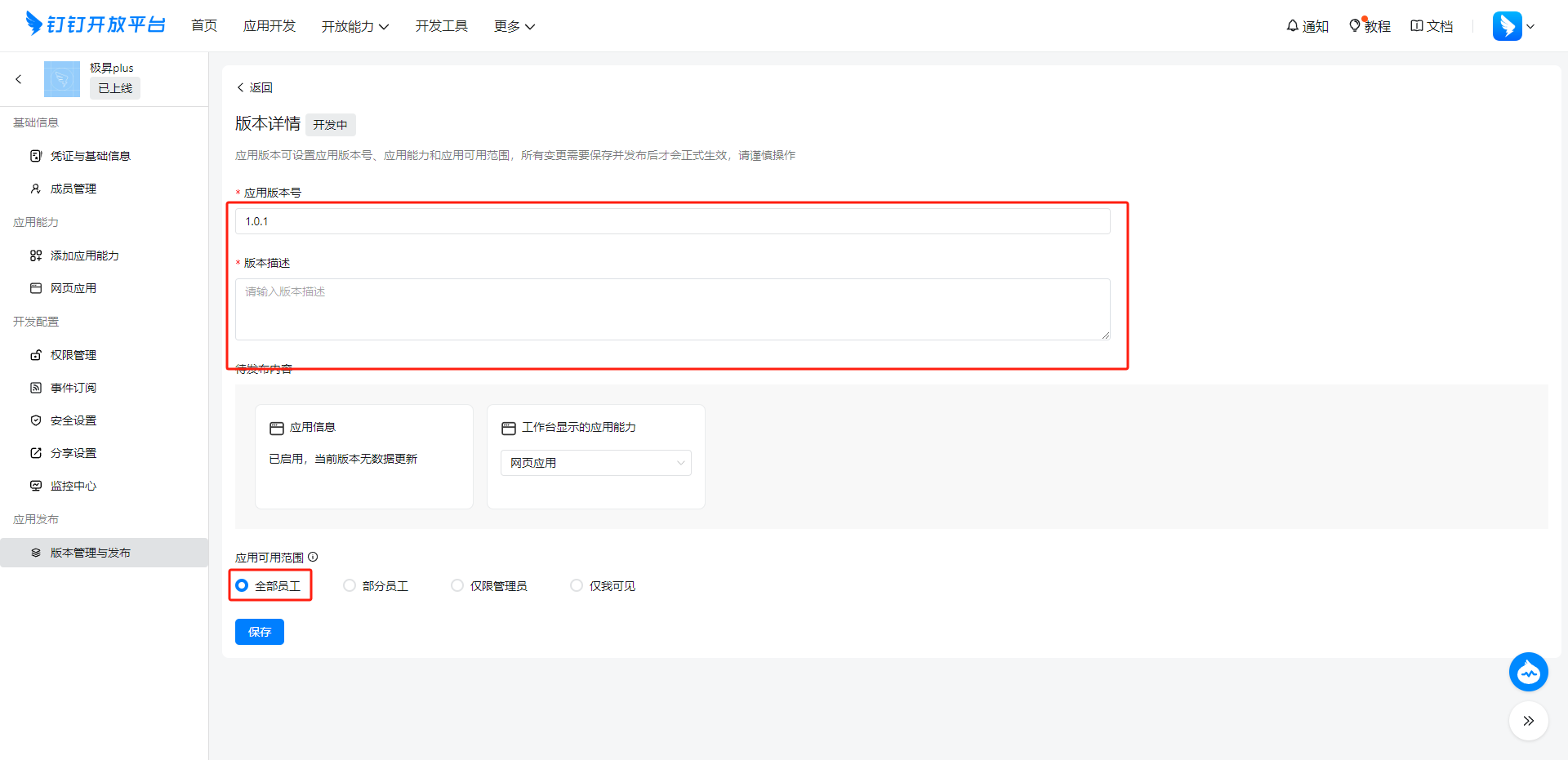This screenshot has height=760, width=1568.
Task: Click 添加应用能力 grid icon
Action: point(36,256)
